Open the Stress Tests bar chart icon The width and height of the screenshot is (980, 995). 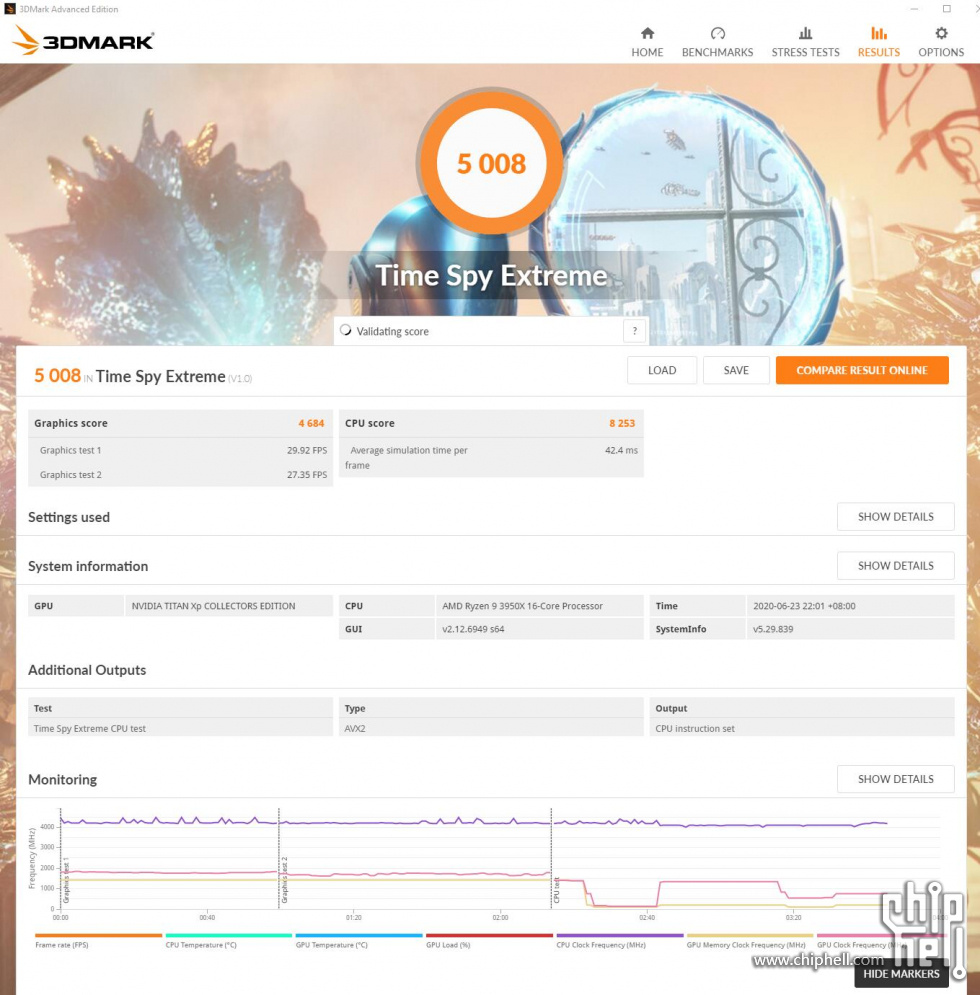805,33
